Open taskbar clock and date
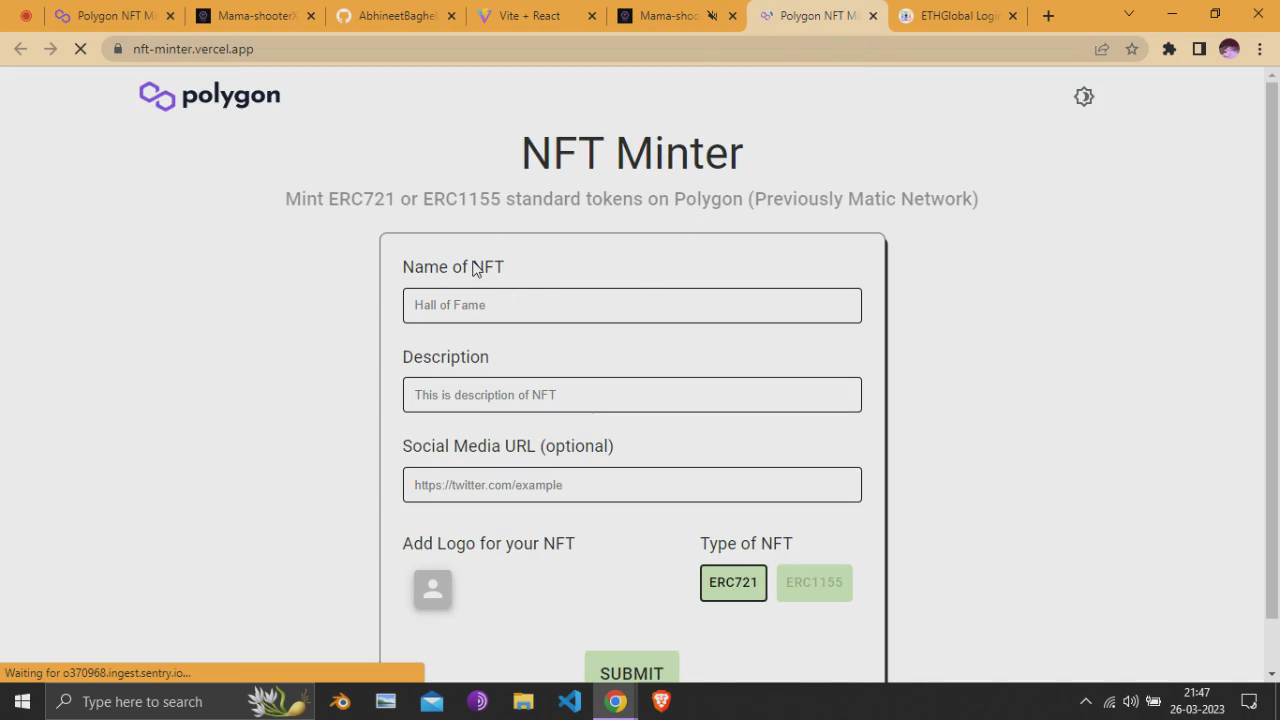Viewport: 1280px width, 720px height. coord(1197,701)
